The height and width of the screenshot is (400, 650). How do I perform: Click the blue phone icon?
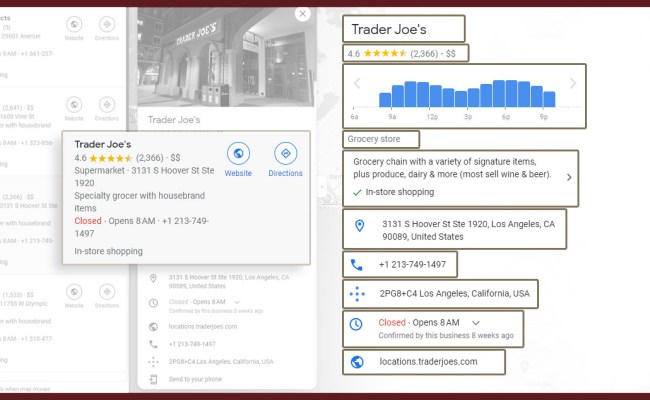pos(357,264)
